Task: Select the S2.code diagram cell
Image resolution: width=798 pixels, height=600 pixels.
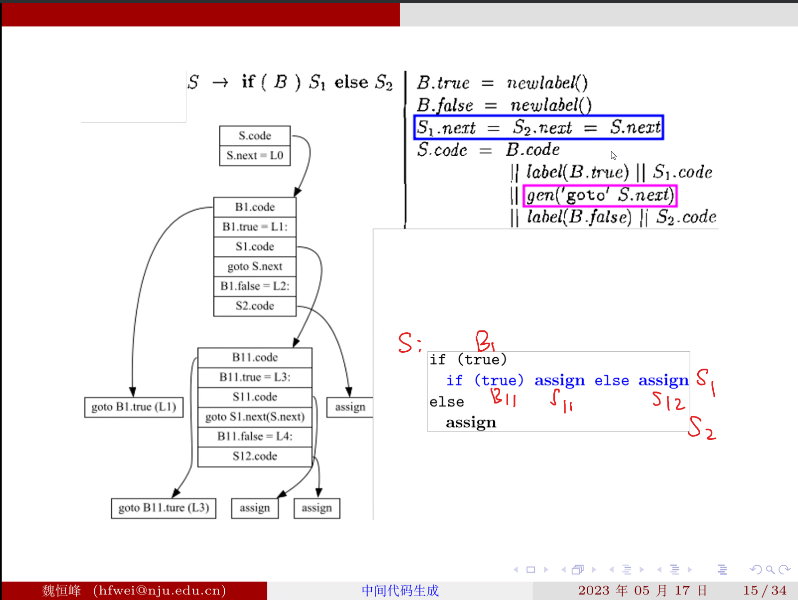Action: pos(255,306)
